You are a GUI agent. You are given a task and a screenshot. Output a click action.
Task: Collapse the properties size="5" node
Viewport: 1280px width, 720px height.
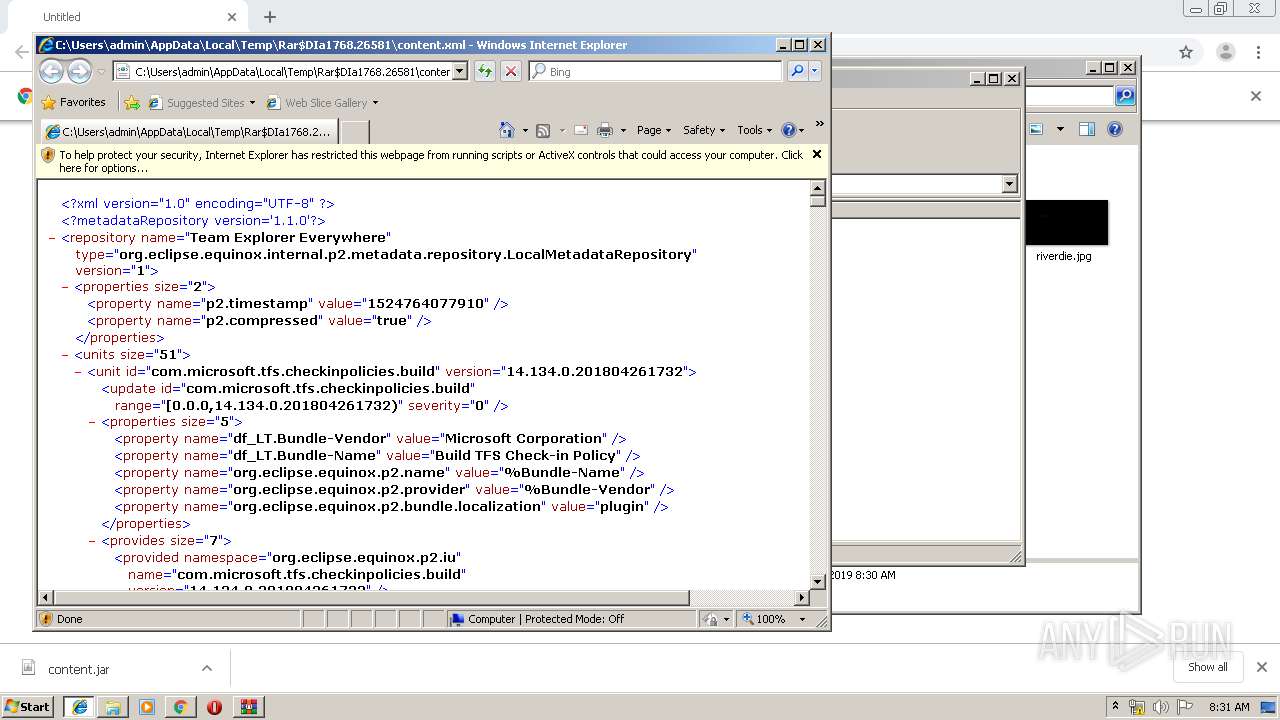[x=92, y=421]
